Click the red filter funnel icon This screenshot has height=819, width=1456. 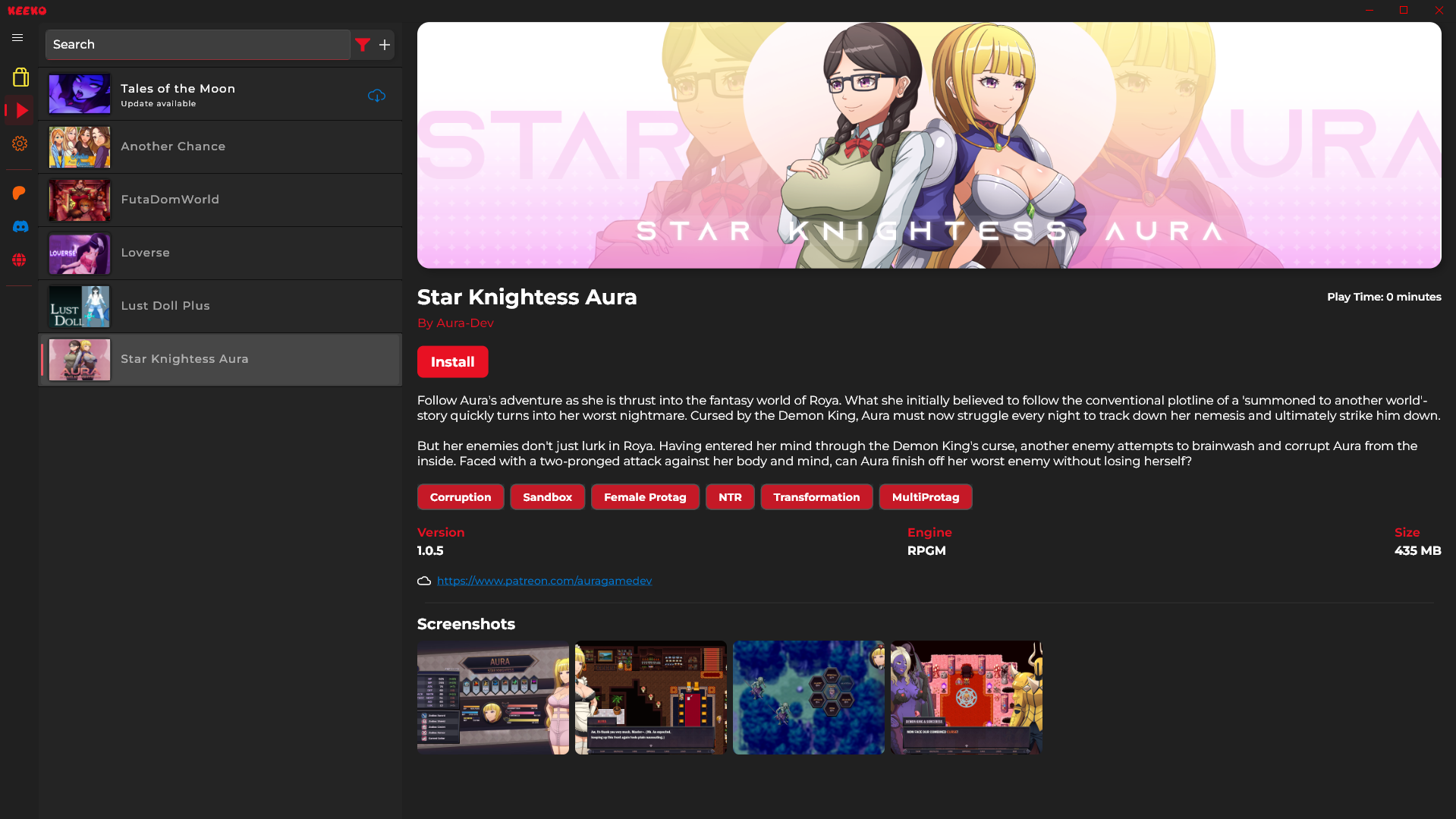click(363, 45)
